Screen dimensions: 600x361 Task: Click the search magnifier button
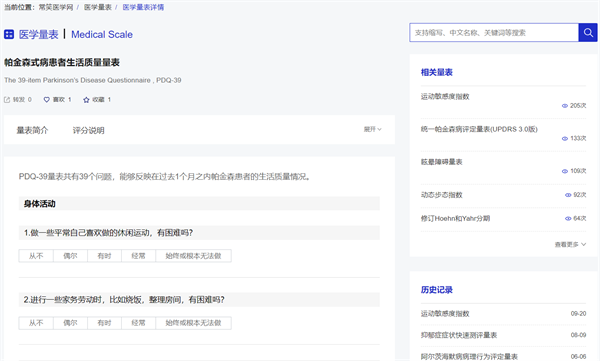[x=588, y=33]
